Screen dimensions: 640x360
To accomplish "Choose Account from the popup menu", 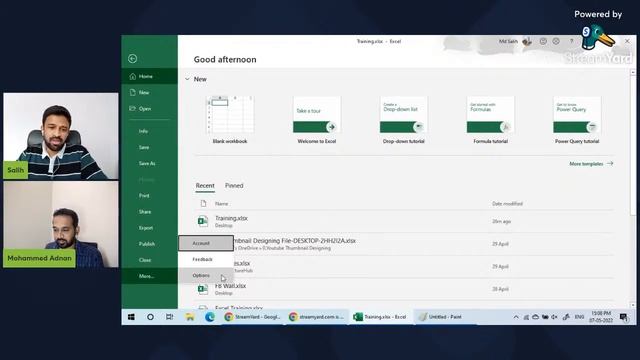I will pos(206,243).
